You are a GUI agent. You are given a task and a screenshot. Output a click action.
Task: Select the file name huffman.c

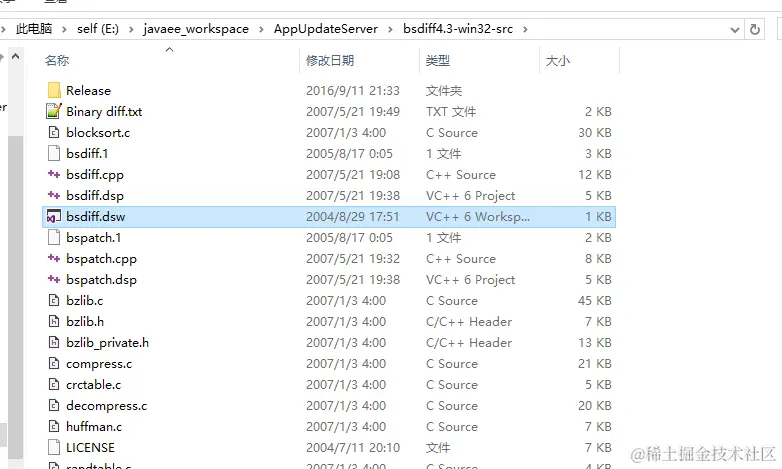click(94, 426)
